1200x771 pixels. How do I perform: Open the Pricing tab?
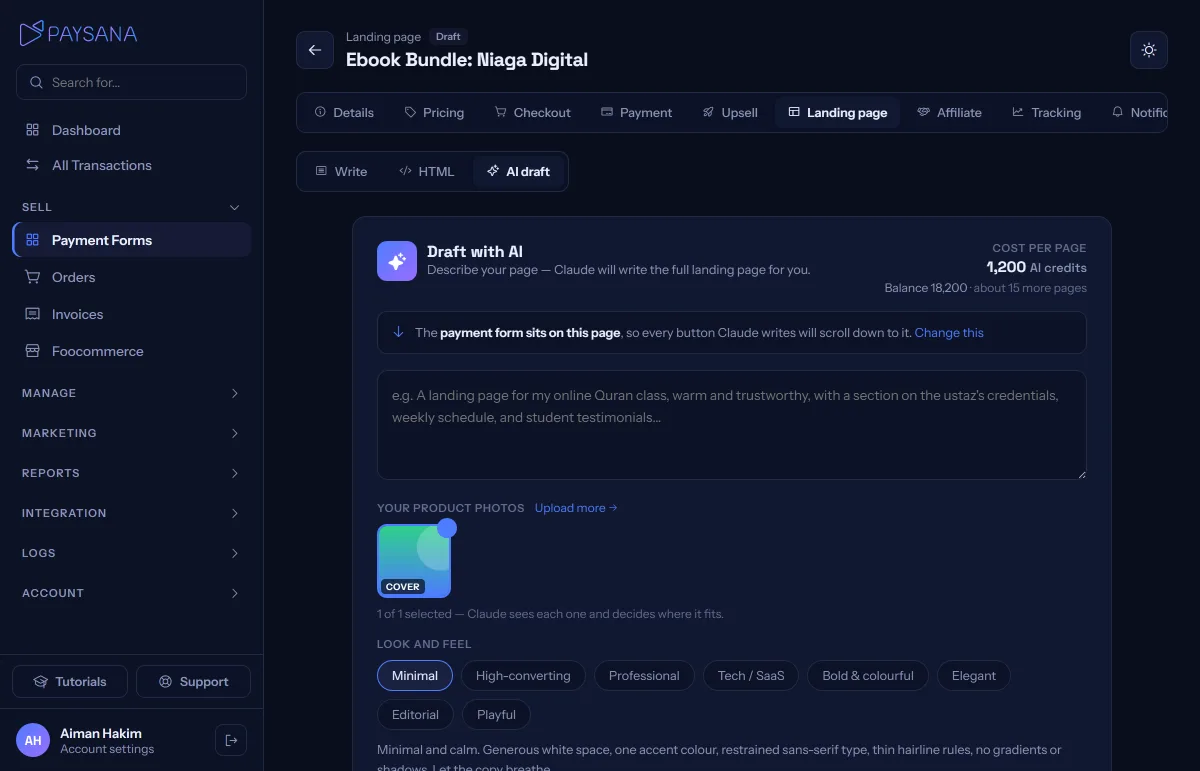(434, 112)
